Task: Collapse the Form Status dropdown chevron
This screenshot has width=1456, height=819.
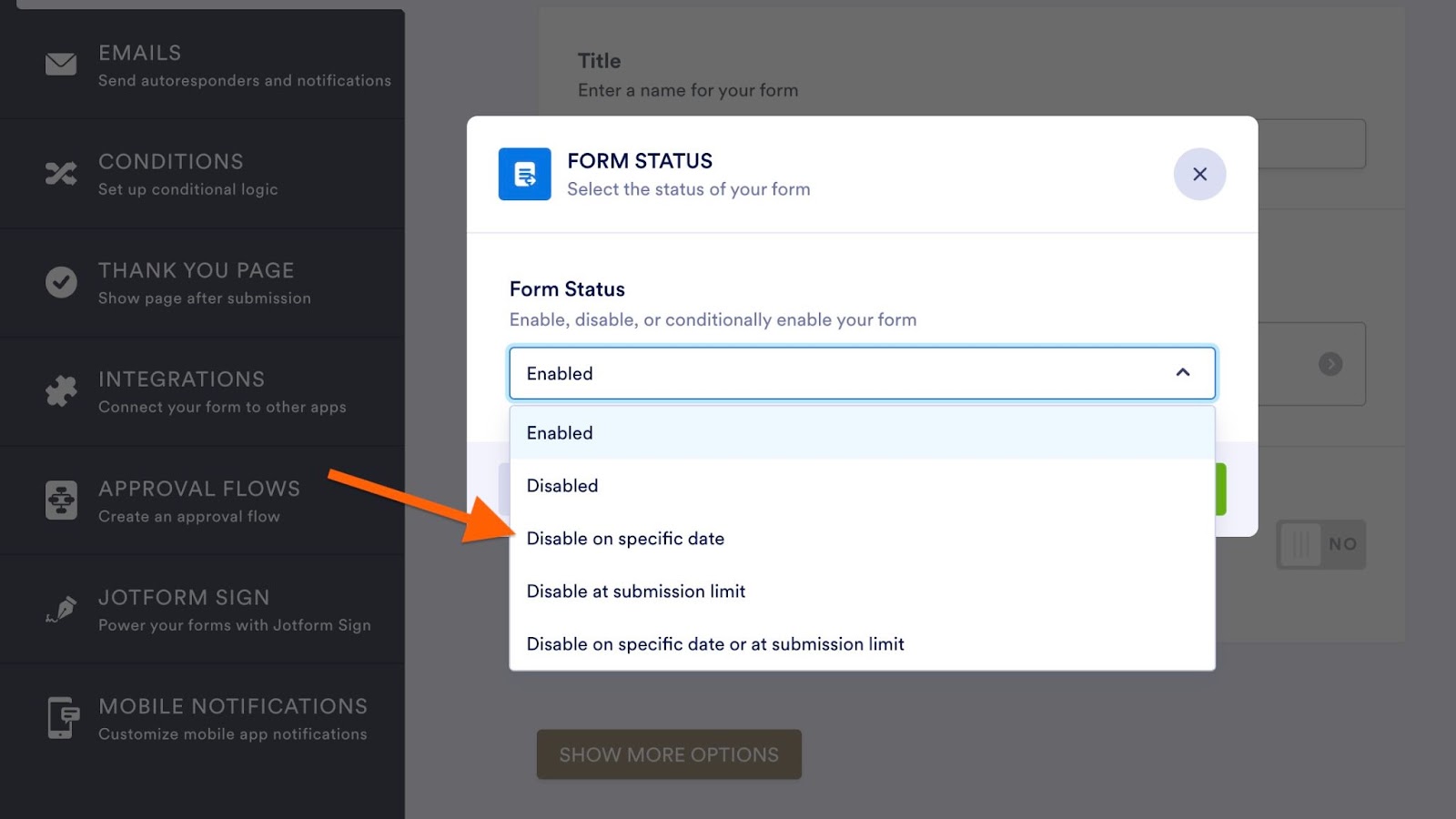Action: click(x=1182, y=373)
